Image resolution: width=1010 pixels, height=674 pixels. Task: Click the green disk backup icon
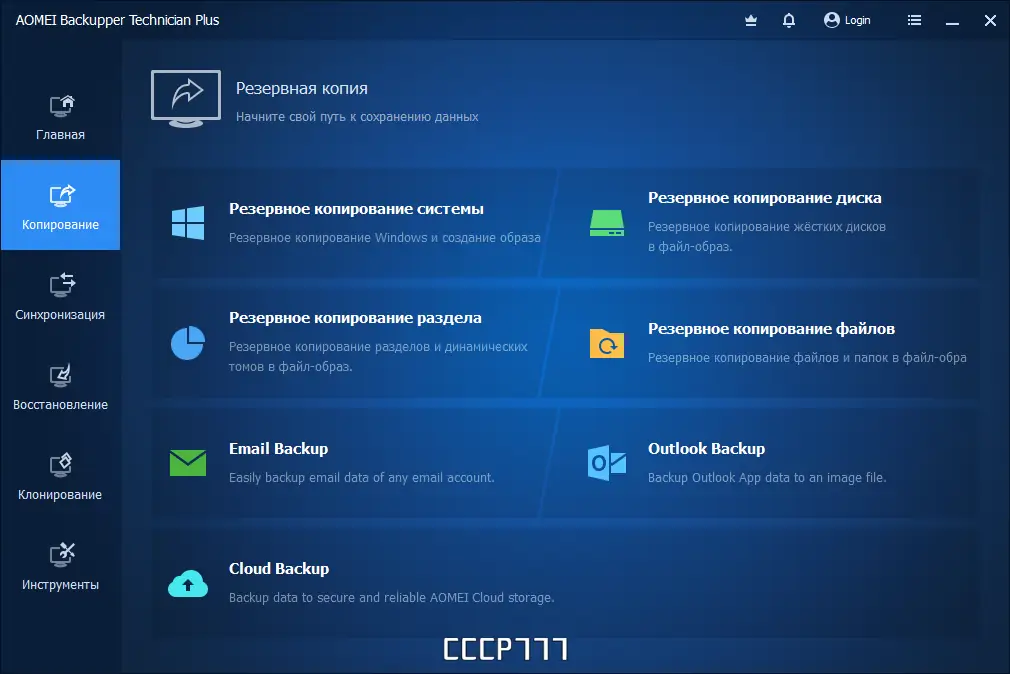(x=607, y=223)
